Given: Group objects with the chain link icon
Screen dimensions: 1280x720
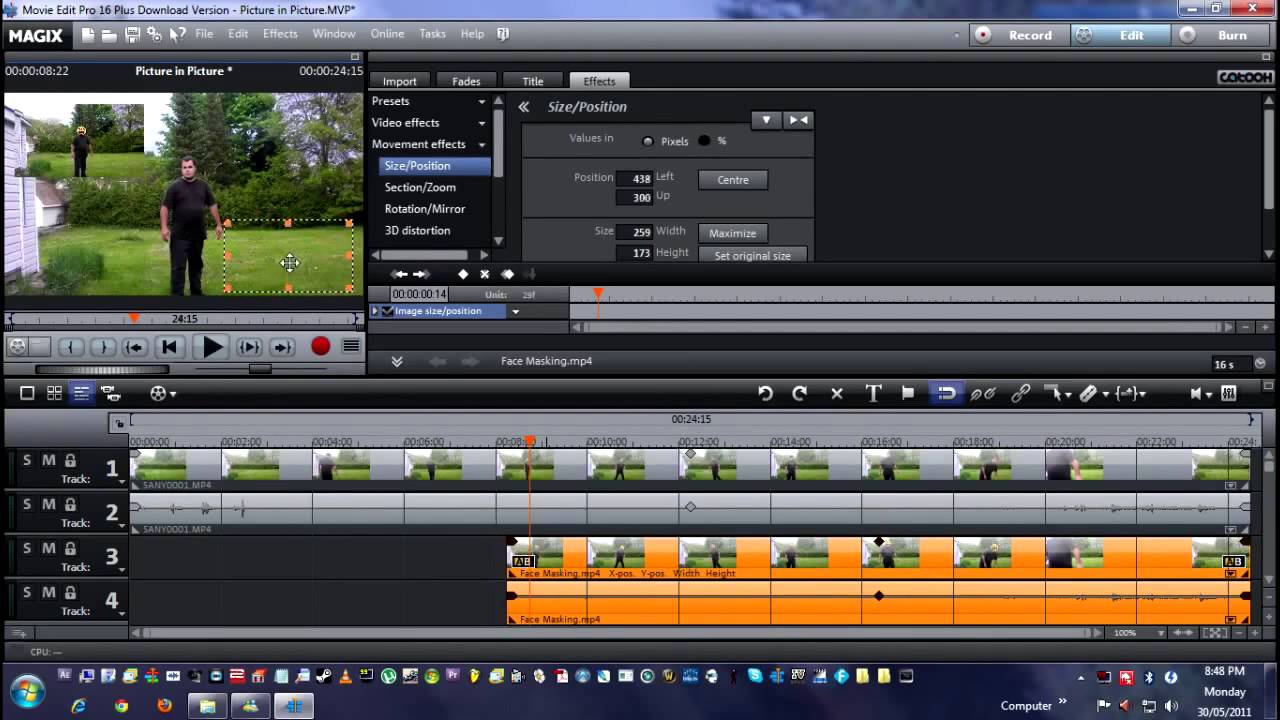Looking at the screenshot, I should coord(1020,394).
